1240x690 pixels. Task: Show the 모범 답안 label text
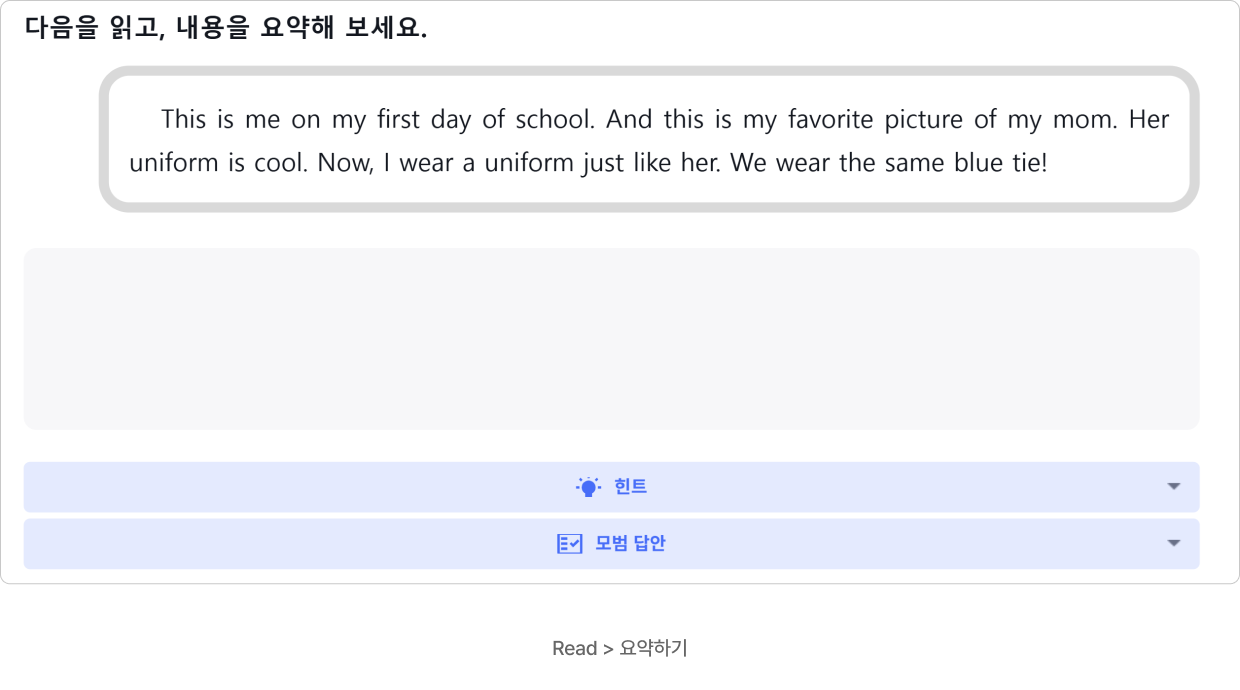pyautogui.click(x=630, y=544)
